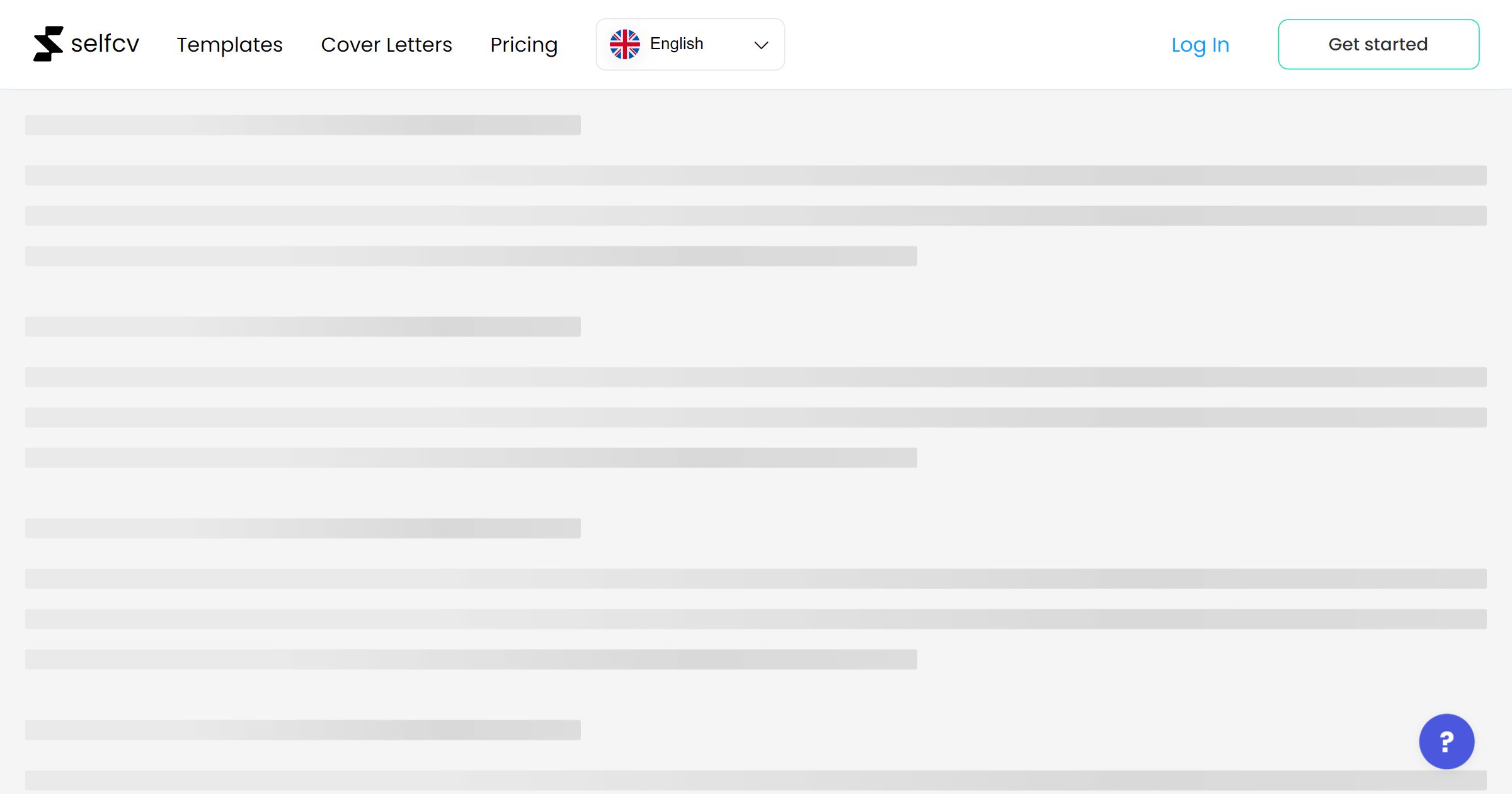Click medium-length line ending the second skeleton block
This screenshot has width=1512, height=794.
pos(471,457)
